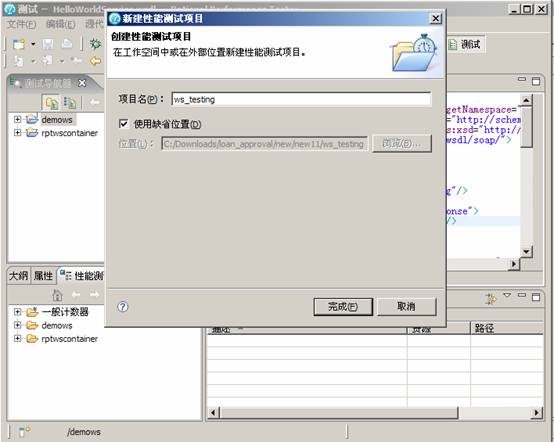Click the 项目名 input field
The image size is (554, 442).
(x=301, y=99)
